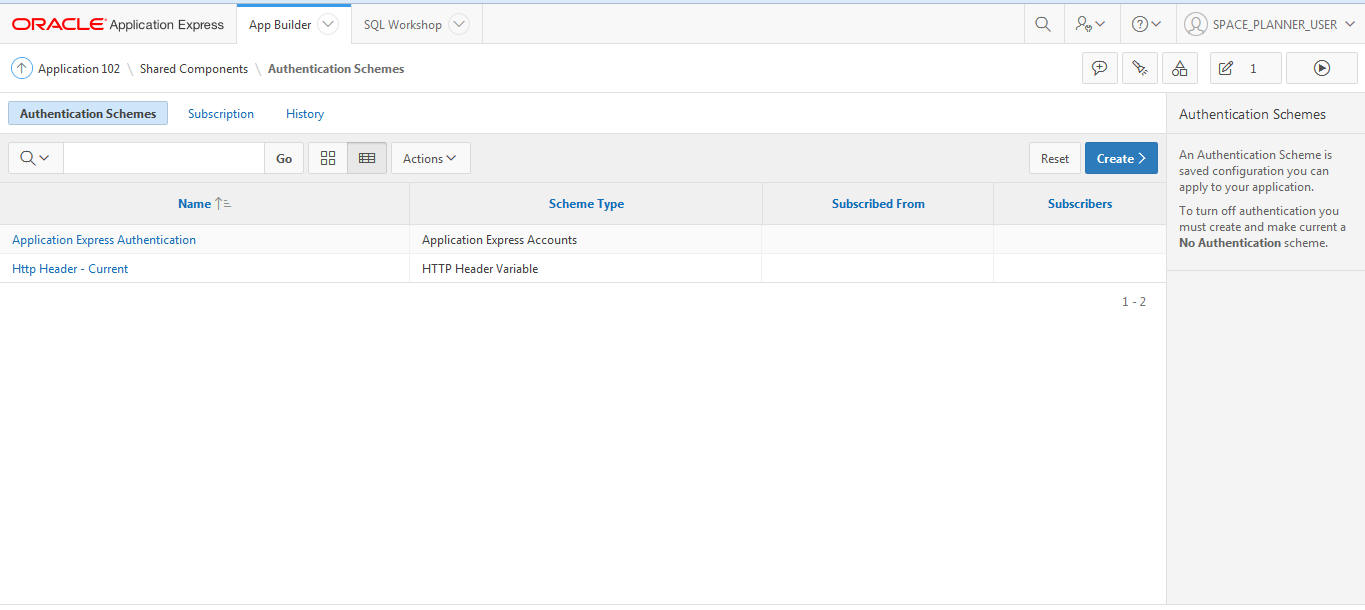Sort by Name column header
1365x610 pixels.
[x=194, y=204]
